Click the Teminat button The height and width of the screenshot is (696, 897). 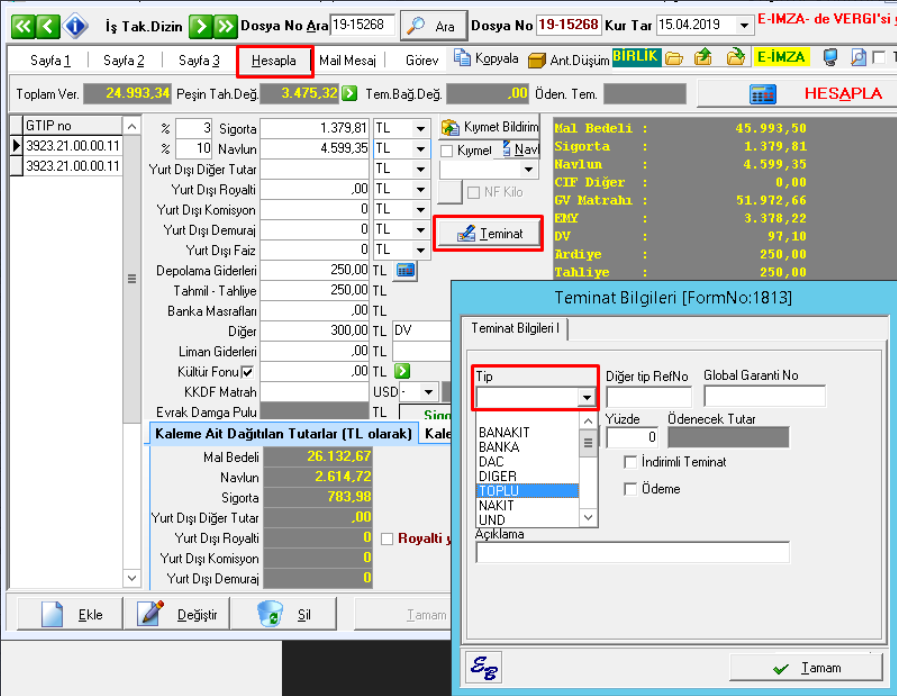pyautogui.click(x=490, y=234)
